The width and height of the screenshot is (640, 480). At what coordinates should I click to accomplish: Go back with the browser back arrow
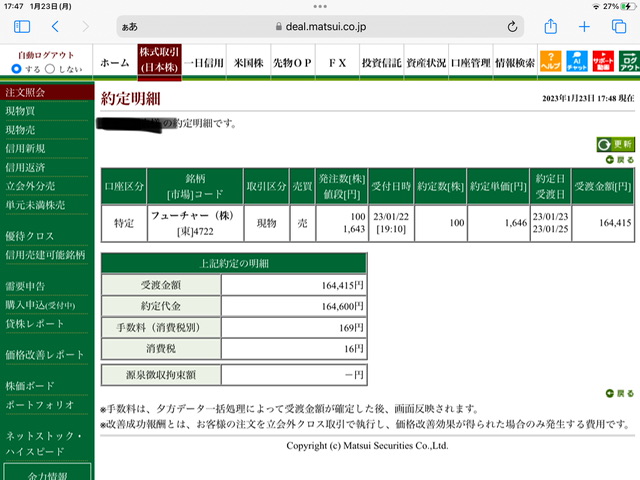[x=56, y=27]
